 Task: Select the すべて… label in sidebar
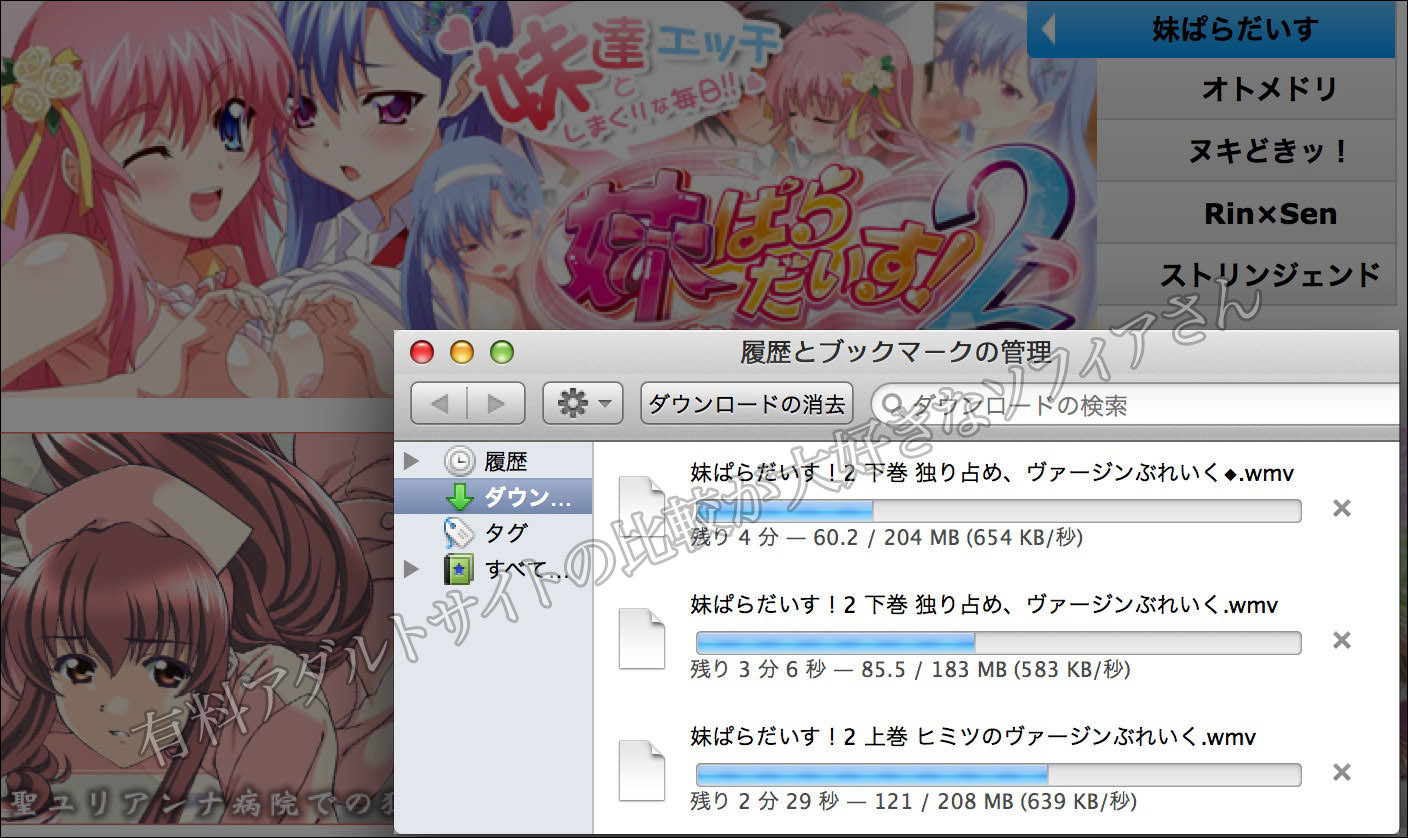(x=526, y=569)
